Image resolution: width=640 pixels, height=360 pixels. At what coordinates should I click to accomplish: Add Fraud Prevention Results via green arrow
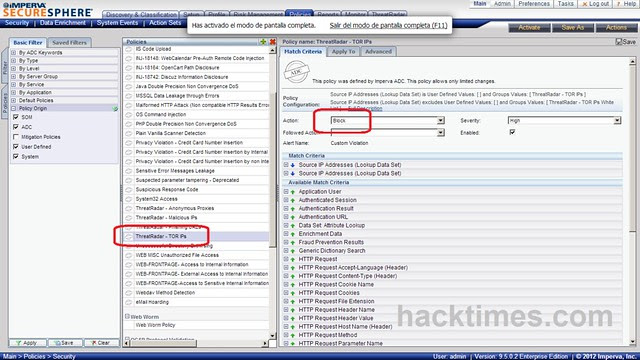click(293, 242)
